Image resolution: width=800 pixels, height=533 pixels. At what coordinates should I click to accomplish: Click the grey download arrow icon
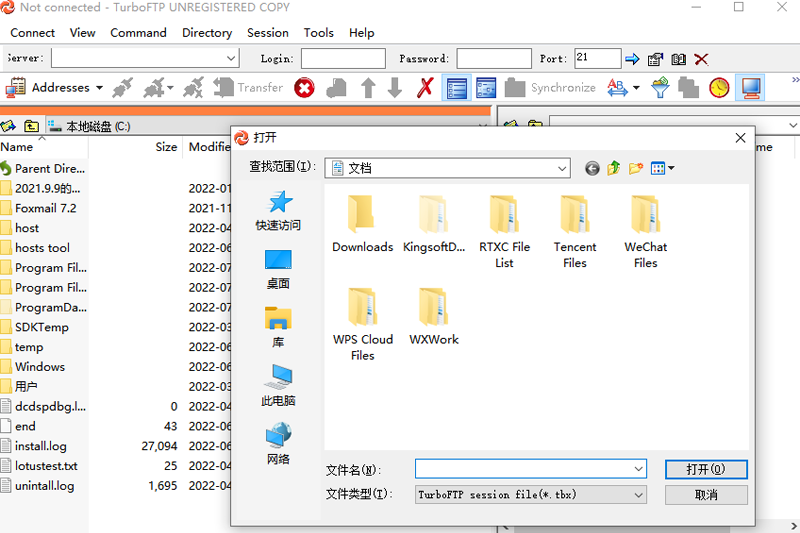point(394,88)
